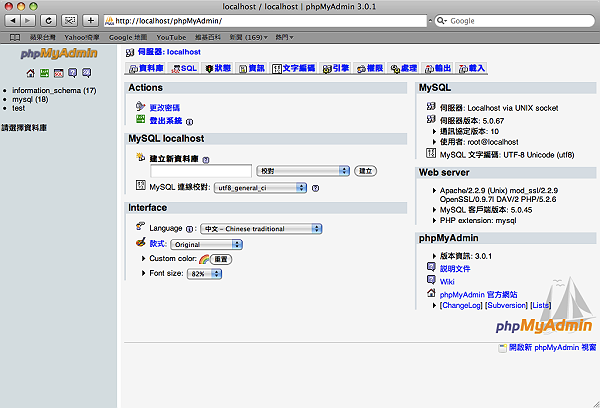Open the 權限 privileges tab
This screenshot has width=600, height=408.
coord(370,68)
